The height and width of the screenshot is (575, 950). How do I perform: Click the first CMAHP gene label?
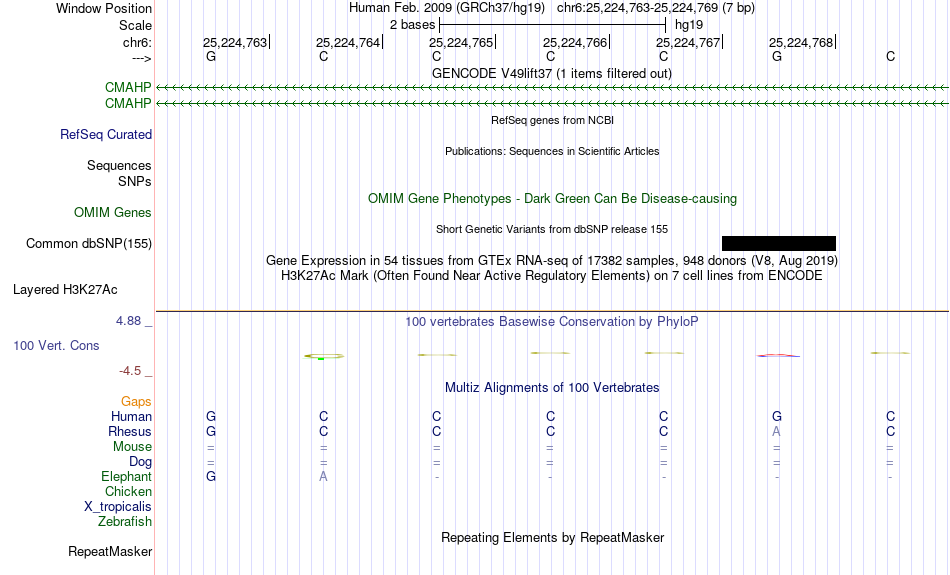coord(128,87)
